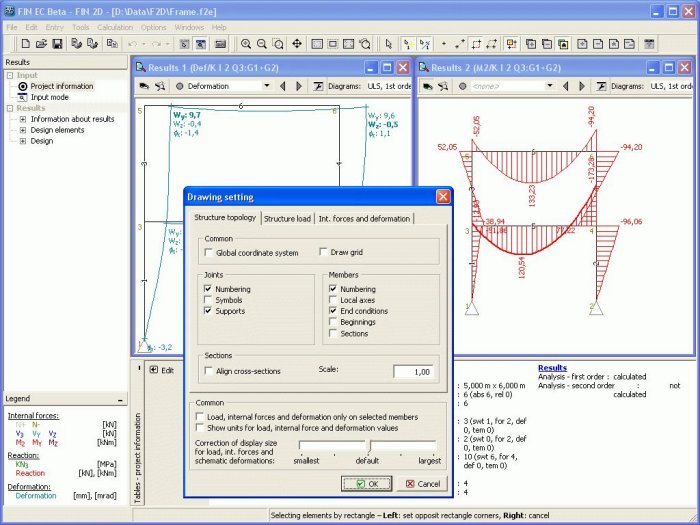Image resolution: width=700 pixels, height=525 pixels.
Task: Click the Open folder icon in toolbar
Action: click(40, 44)
